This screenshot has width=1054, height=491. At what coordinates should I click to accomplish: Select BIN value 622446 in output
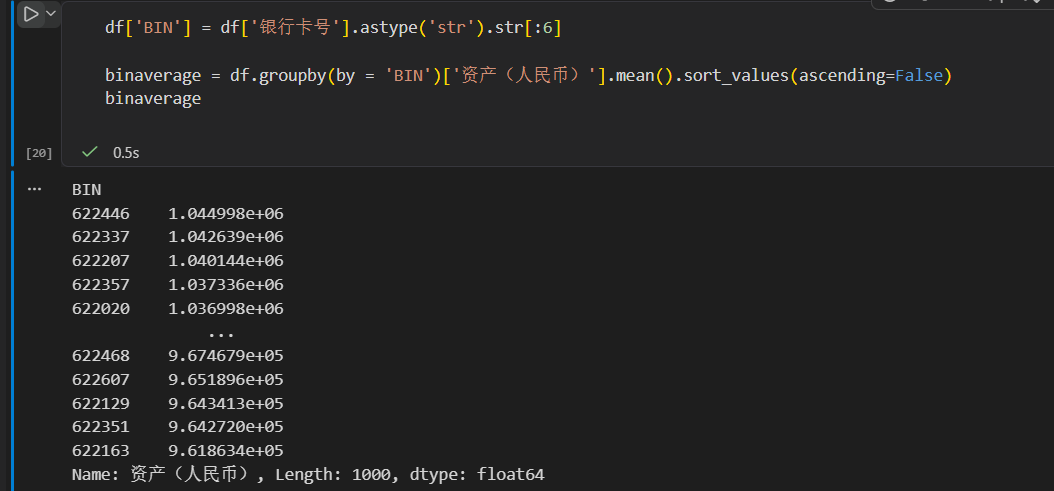101,214
